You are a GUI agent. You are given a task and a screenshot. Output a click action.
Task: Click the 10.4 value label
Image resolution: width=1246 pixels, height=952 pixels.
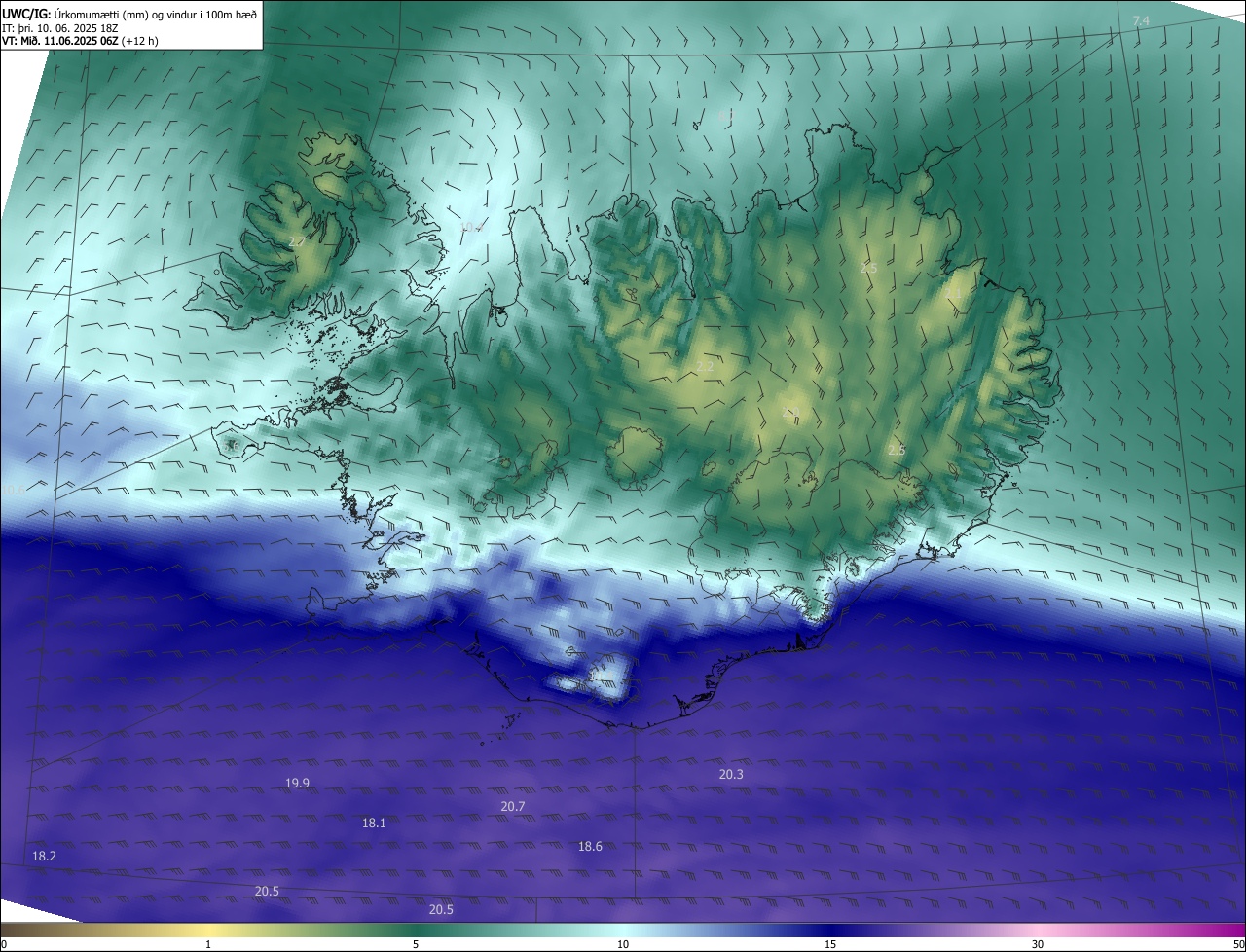(x=471, y=228)
